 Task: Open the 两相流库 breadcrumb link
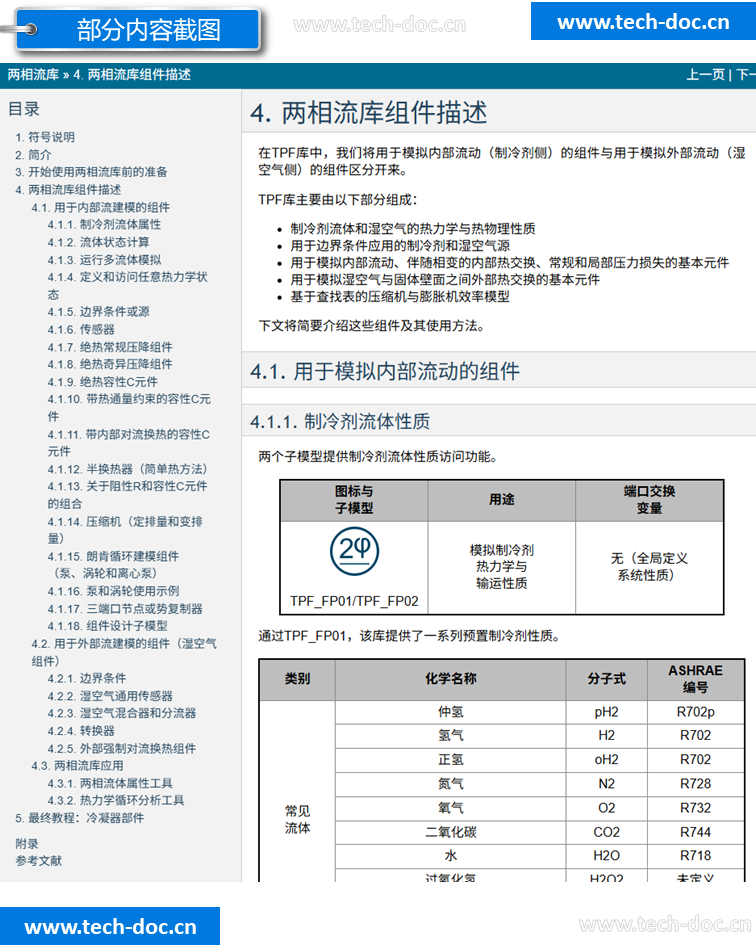(33, 75)
